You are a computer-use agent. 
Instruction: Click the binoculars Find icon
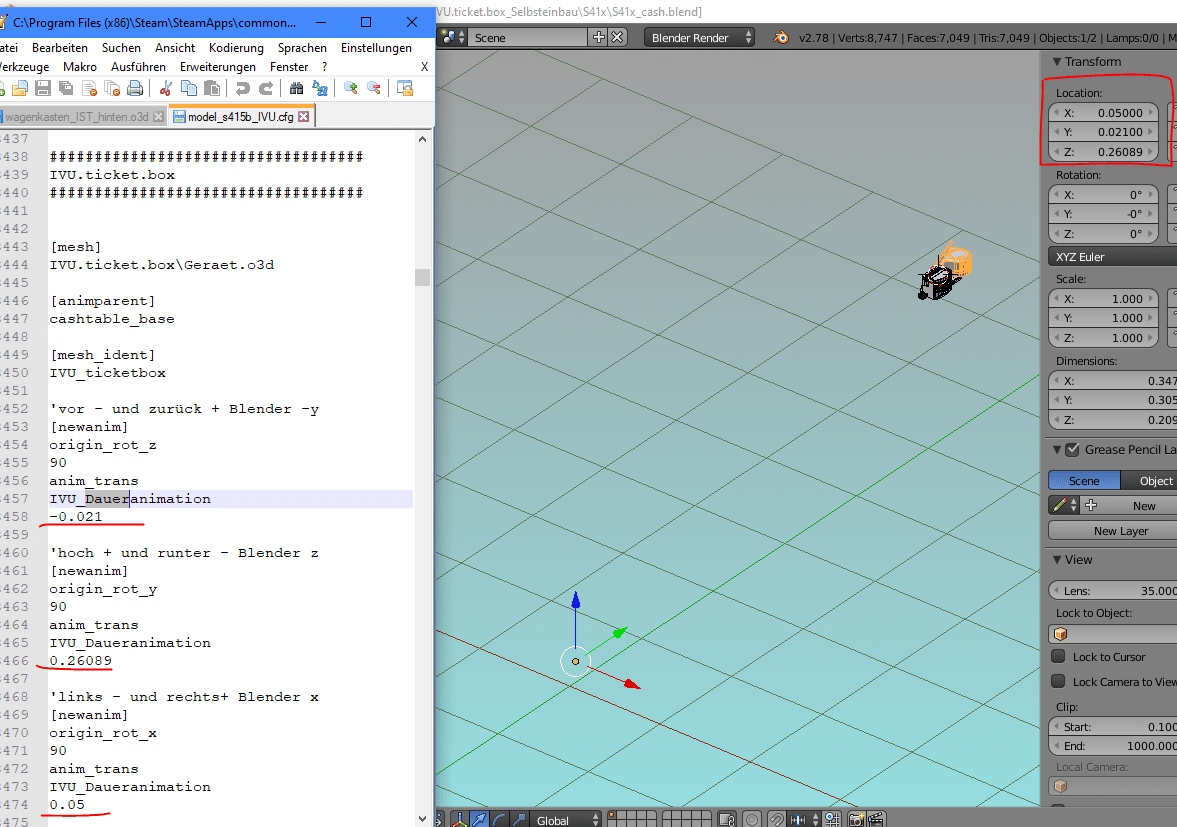pos(296,89)
